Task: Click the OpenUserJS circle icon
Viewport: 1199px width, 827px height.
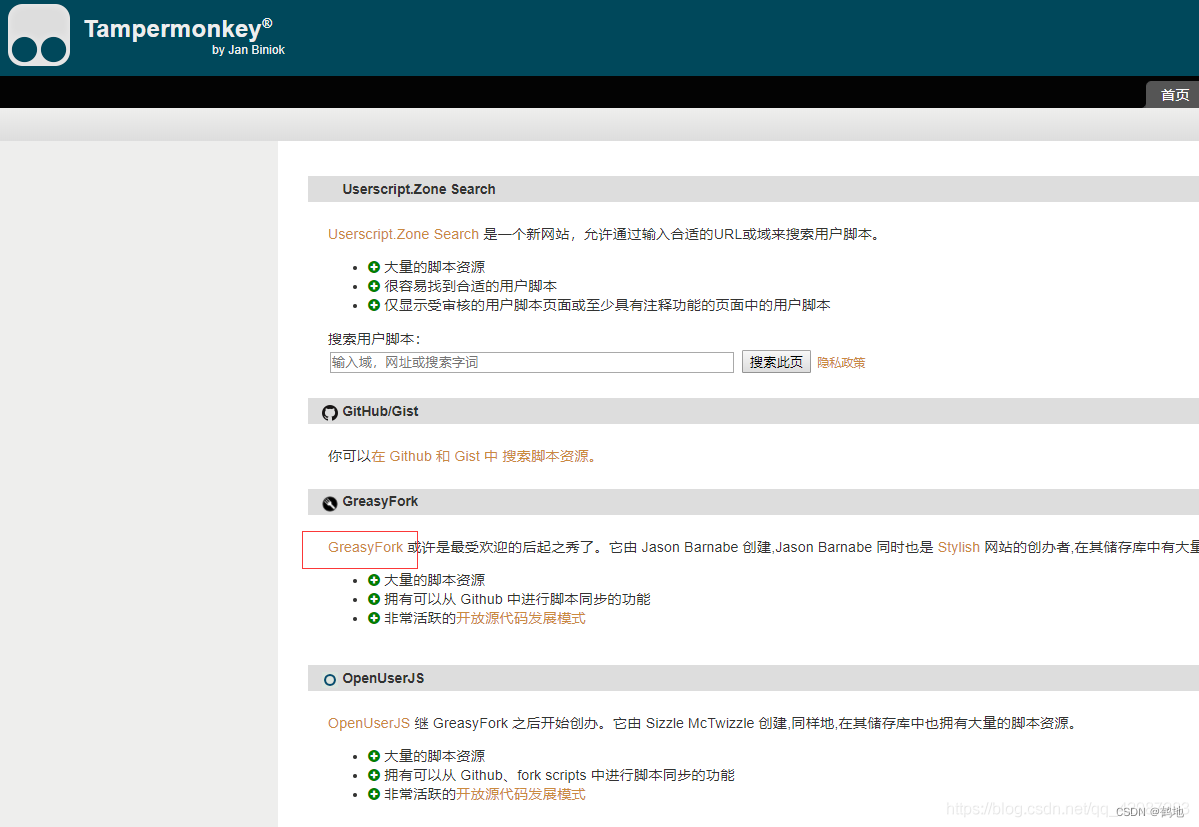Action: click(x=330, y=679)
